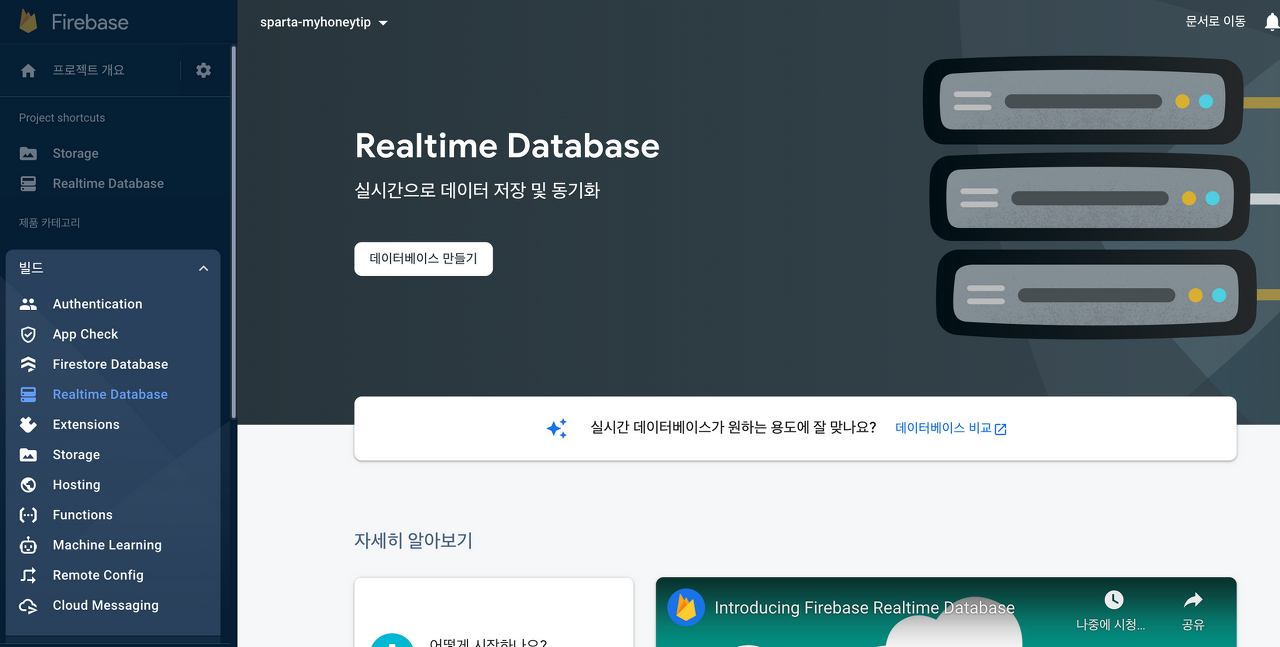Open notifications bell icon
The image size is (1280, 647).
[1271, 21]
